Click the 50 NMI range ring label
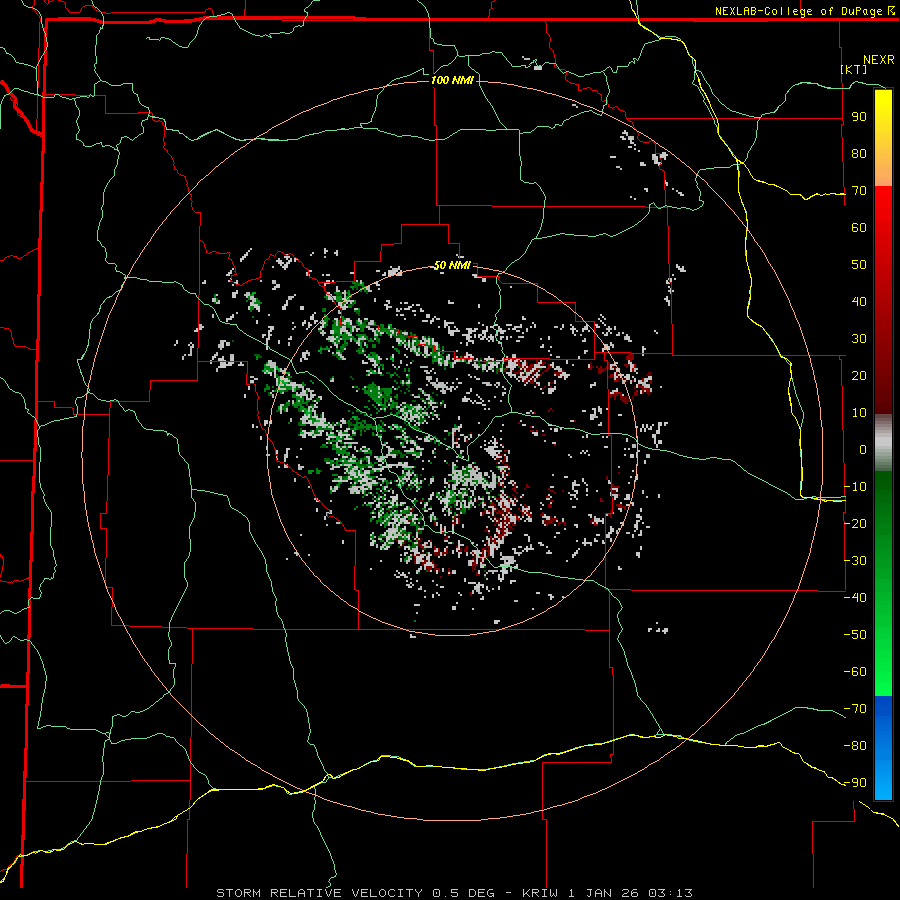Image resolution: width=900 pixels, height=900 pixels. point(452,265)
